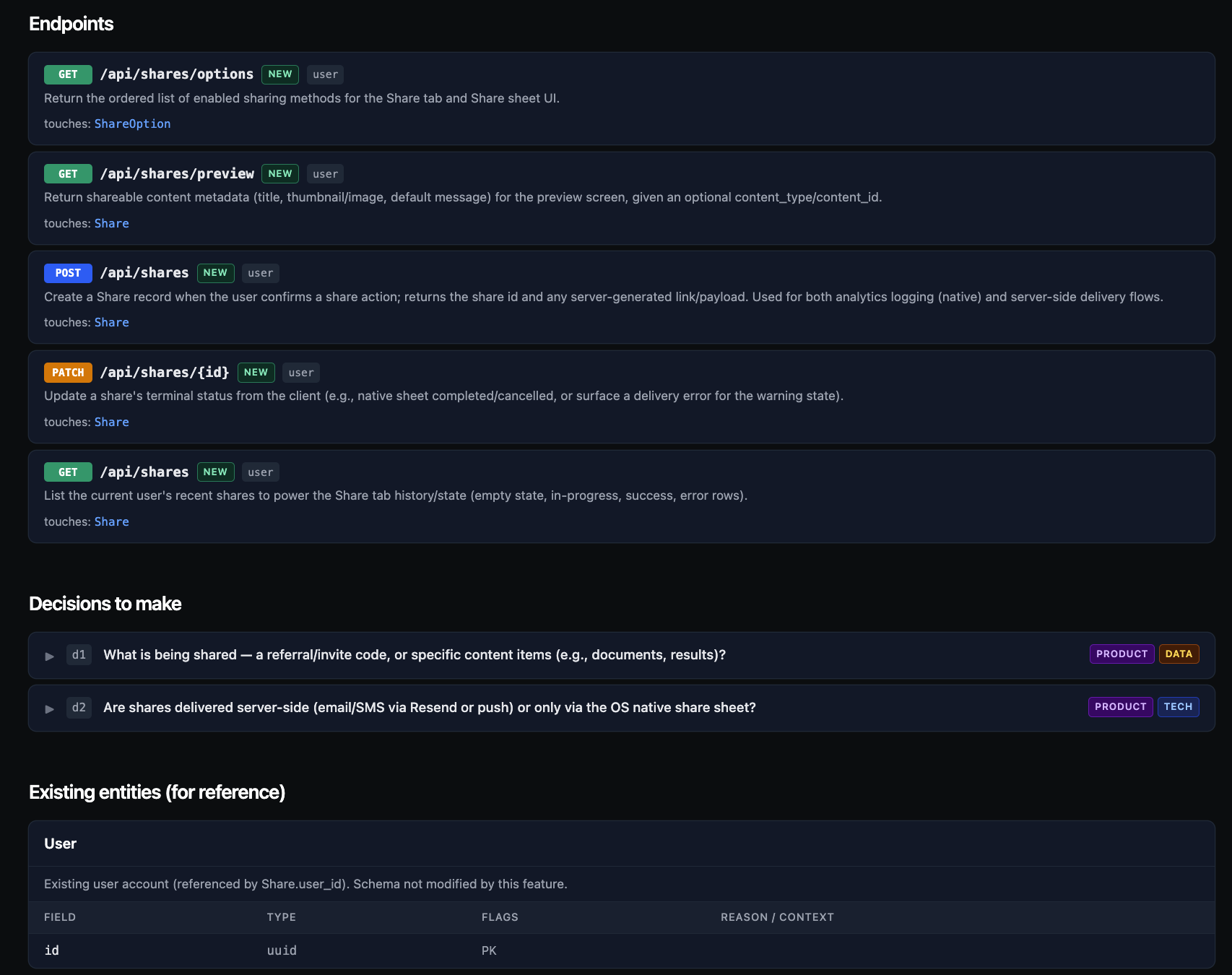
Task: Click GET badge for /api/shares/preview
Action: (x=68, y=174)
